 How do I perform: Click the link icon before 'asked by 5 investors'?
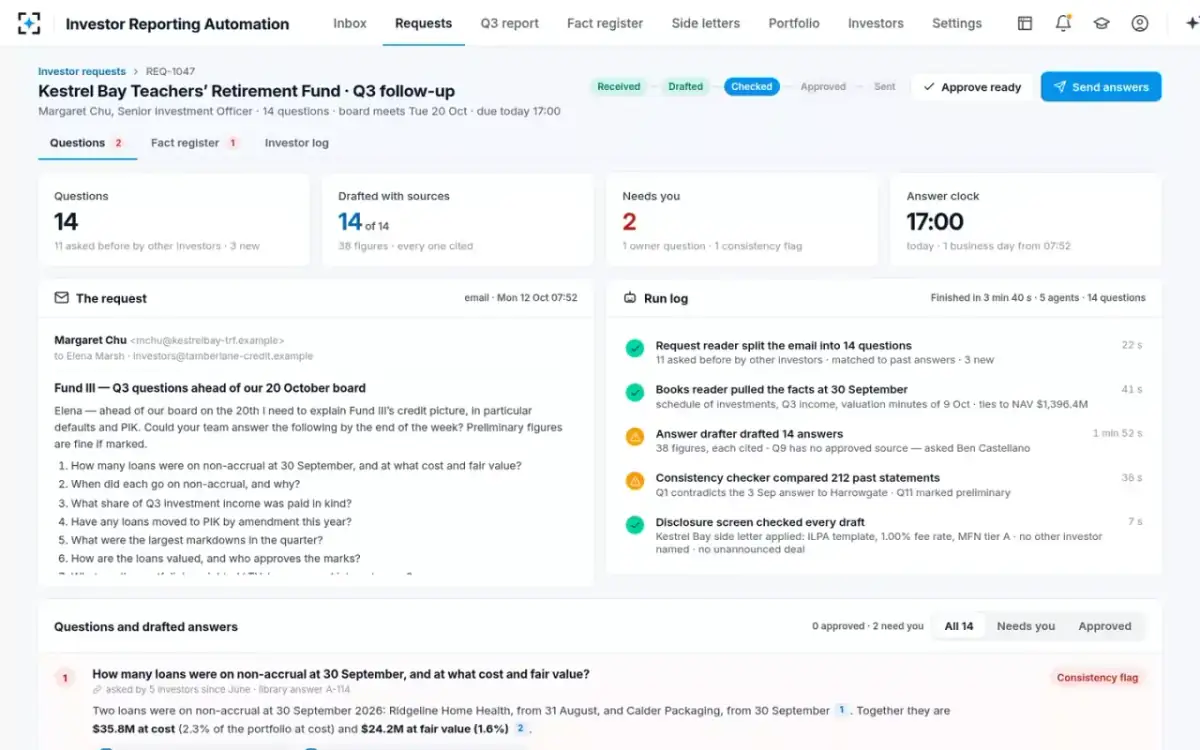coord(97,690)
